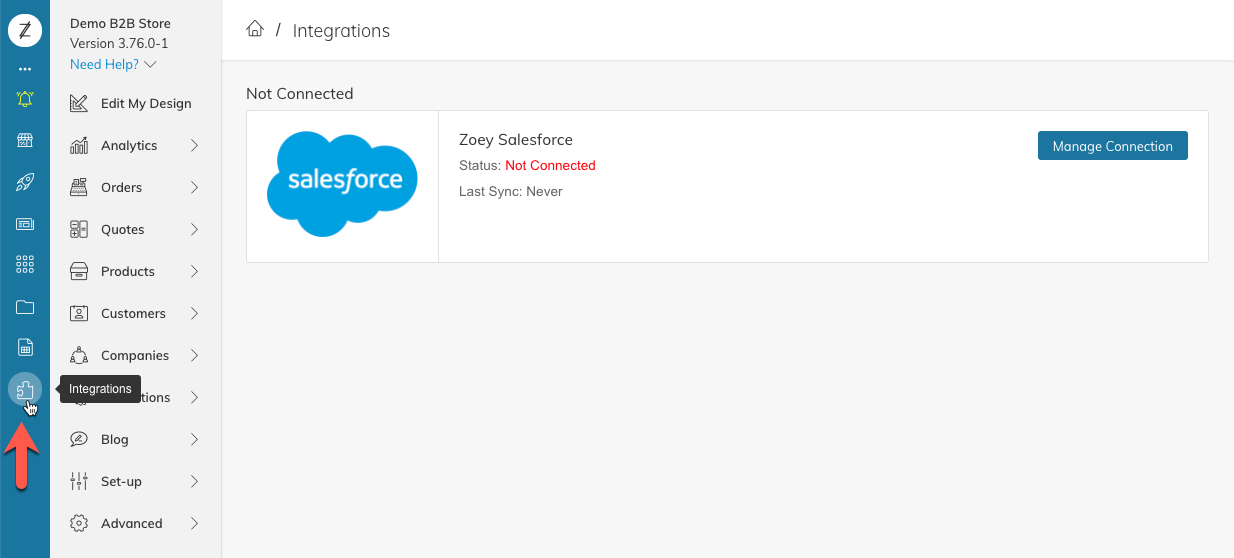Click the Integrations breadcrumb text
1234x558 pixels.
point(341,31)
